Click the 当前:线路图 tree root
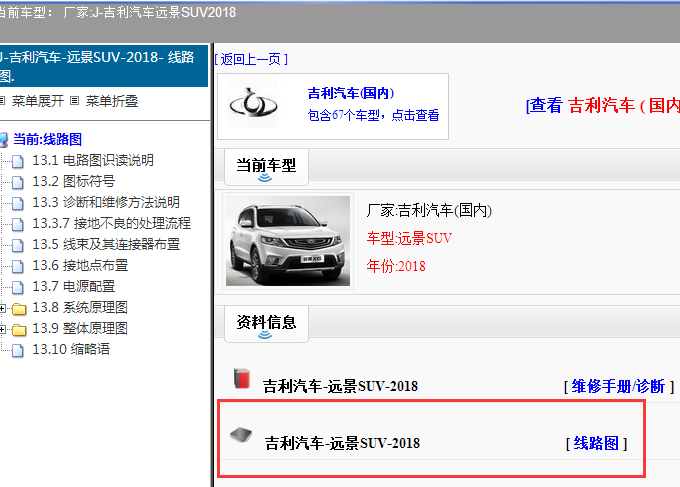Viewport: 680px width, 487px height. [48, 139]
